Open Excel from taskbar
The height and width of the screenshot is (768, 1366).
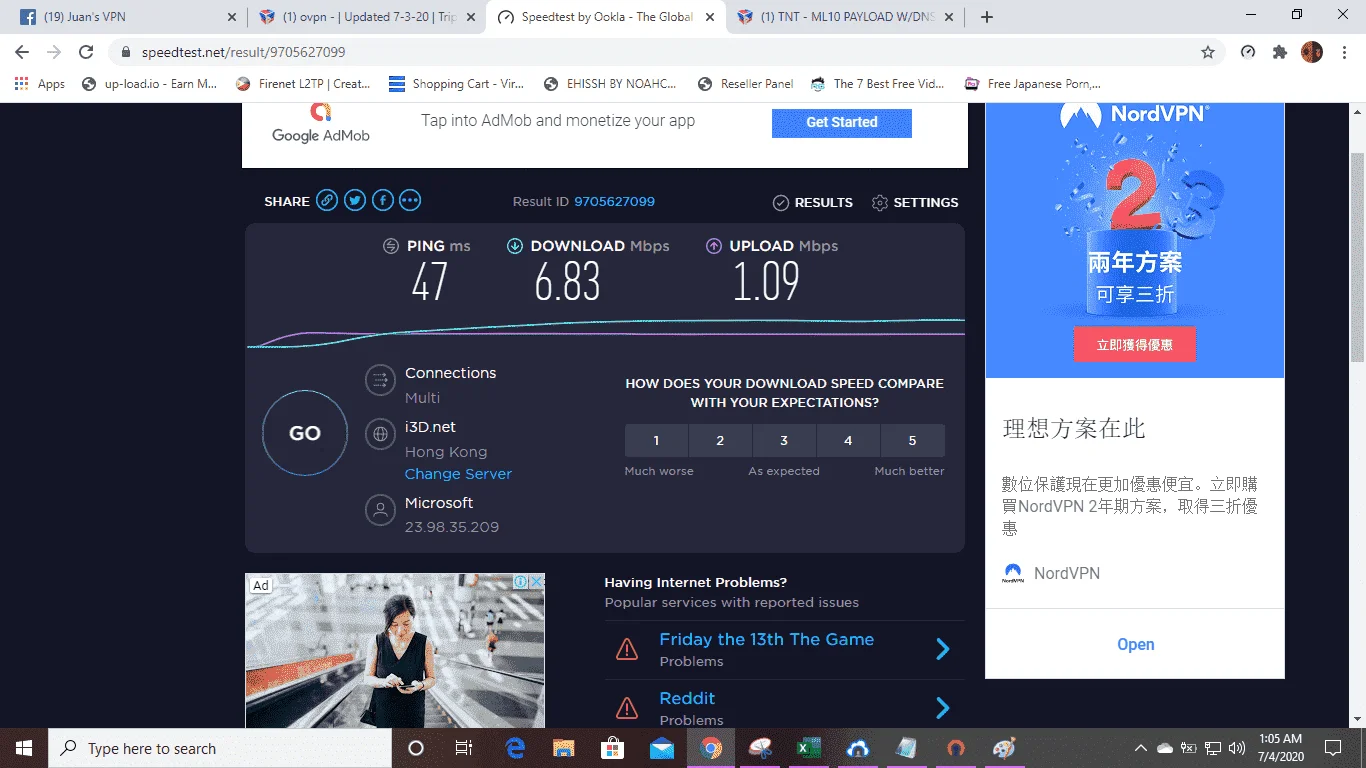click(809, 748)
